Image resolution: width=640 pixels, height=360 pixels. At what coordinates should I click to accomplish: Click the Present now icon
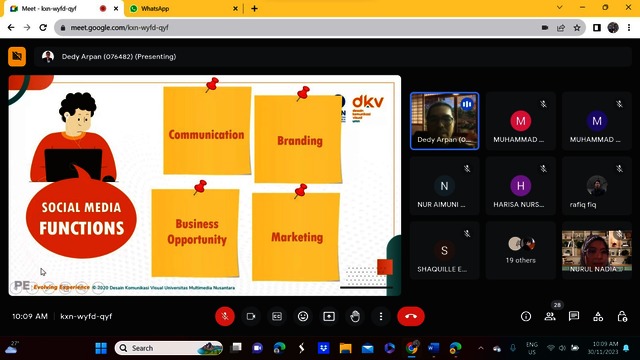[x=329, y=316]
